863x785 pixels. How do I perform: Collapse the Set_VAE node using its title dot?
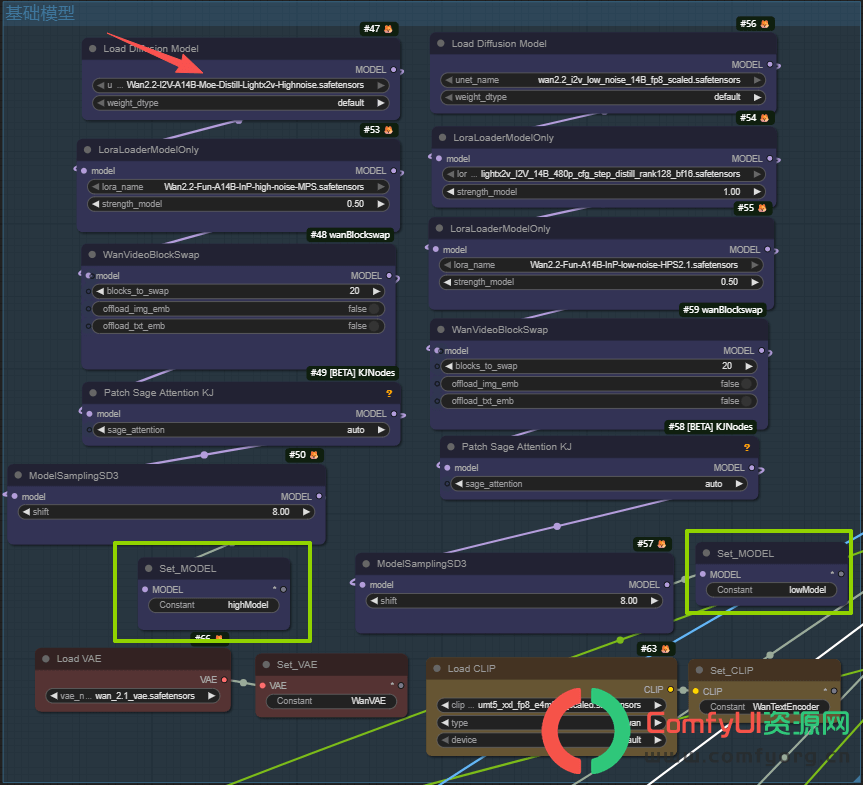click(x=266, y=664)
